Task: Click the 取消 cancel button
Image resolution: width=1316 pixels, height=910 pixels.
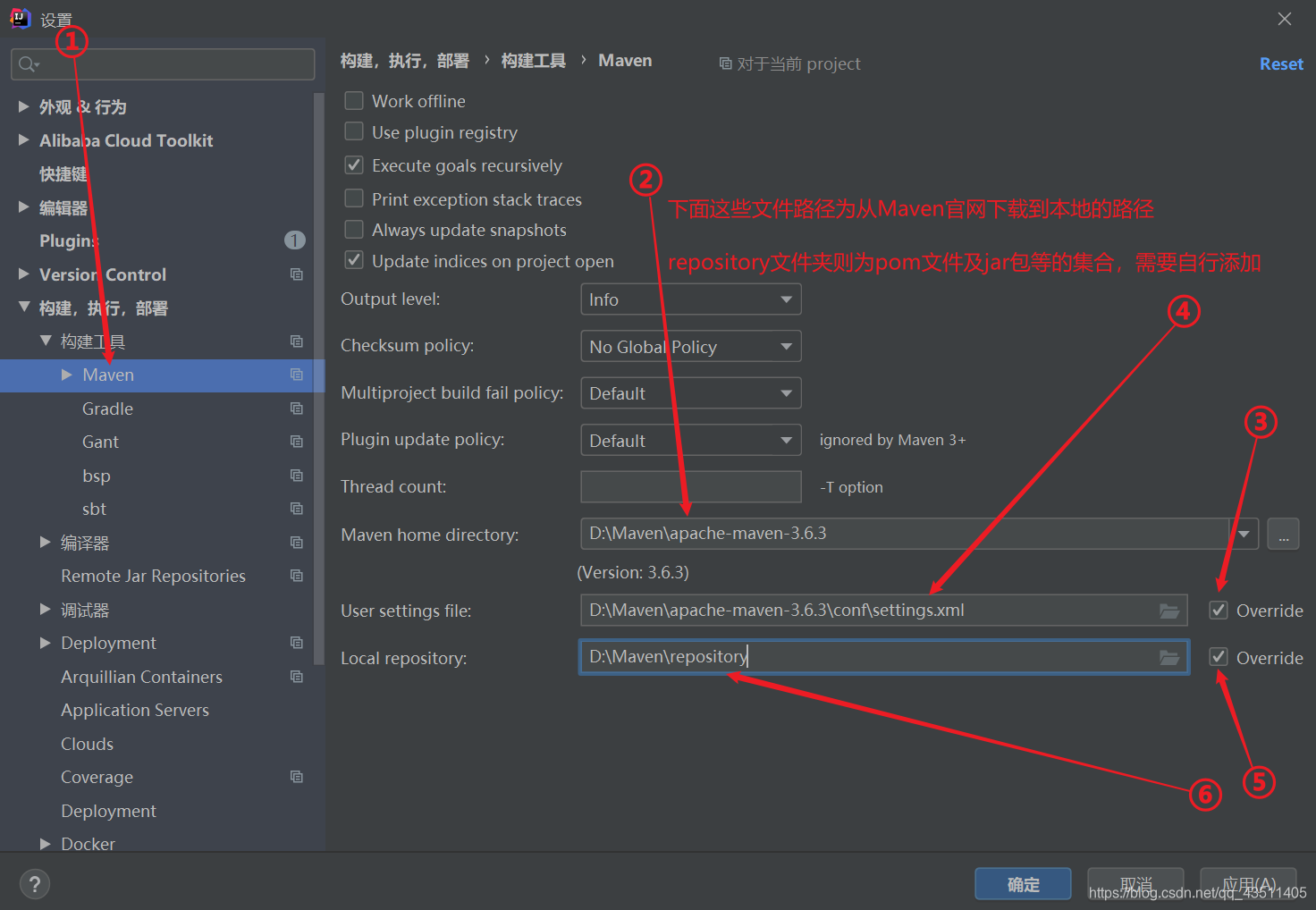Action: click(1136, 884)
